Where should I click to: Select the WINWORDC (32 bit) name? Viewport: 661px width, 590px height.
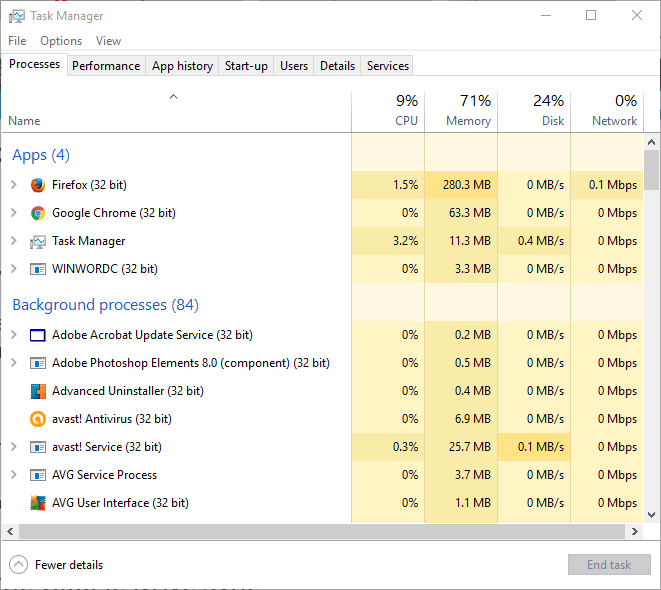105,269
